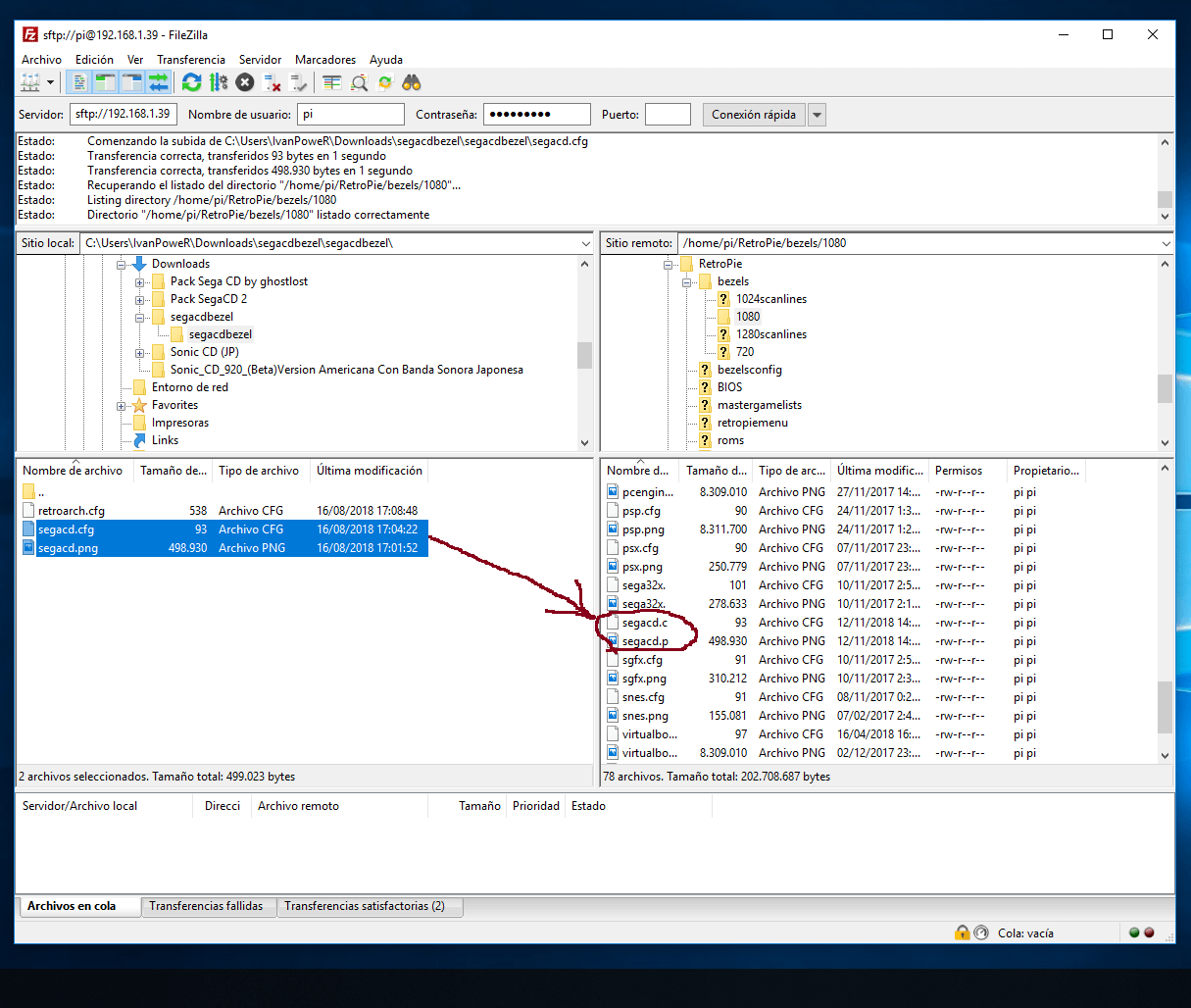Screen dimensions: 1191x1008
Task: Toggle synchronized browsing icon
Action: 385,83
